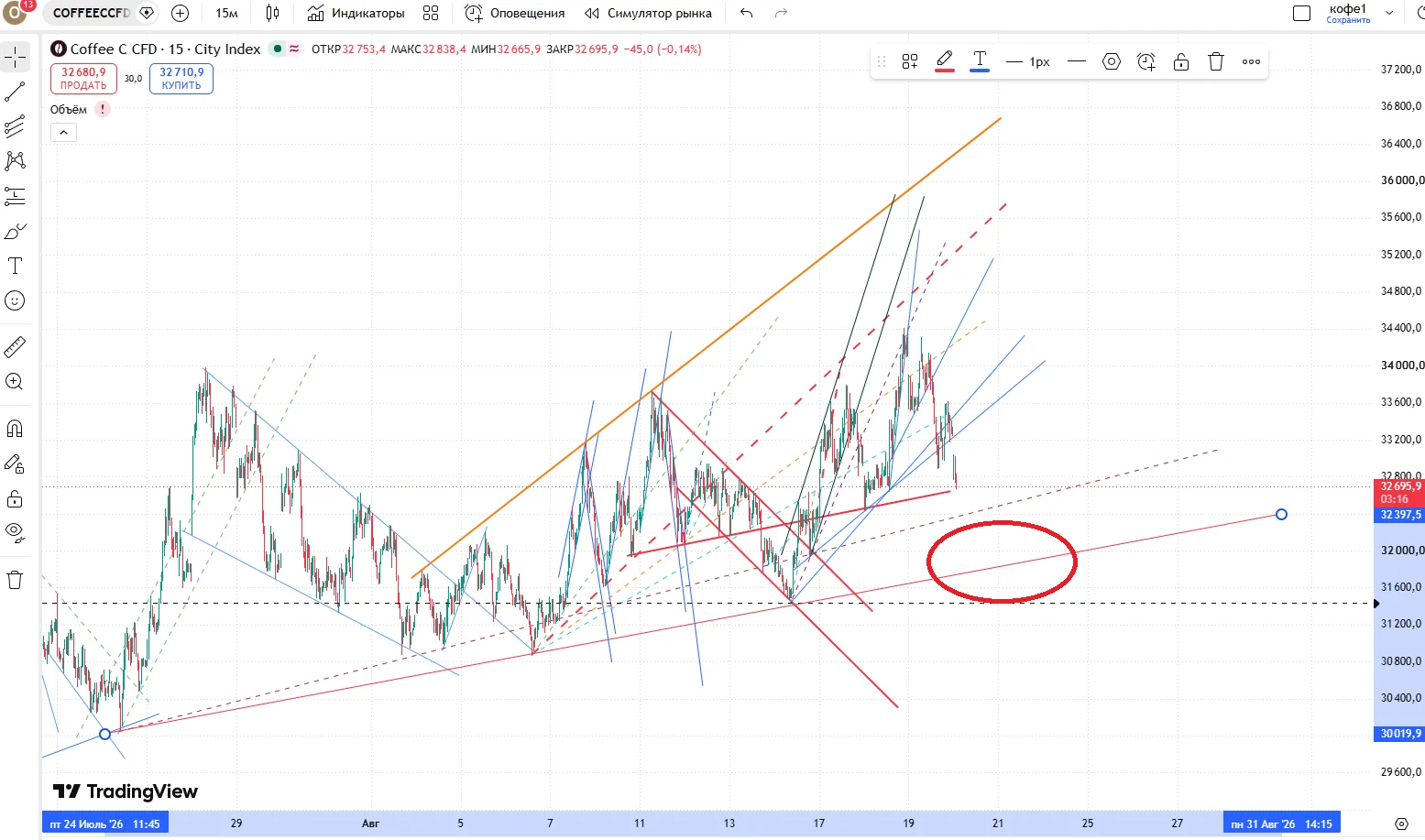Click the 'пт 24 Июль '26 11:45' time label
This screenshot has height=840, width=1425.
point(104,824)
